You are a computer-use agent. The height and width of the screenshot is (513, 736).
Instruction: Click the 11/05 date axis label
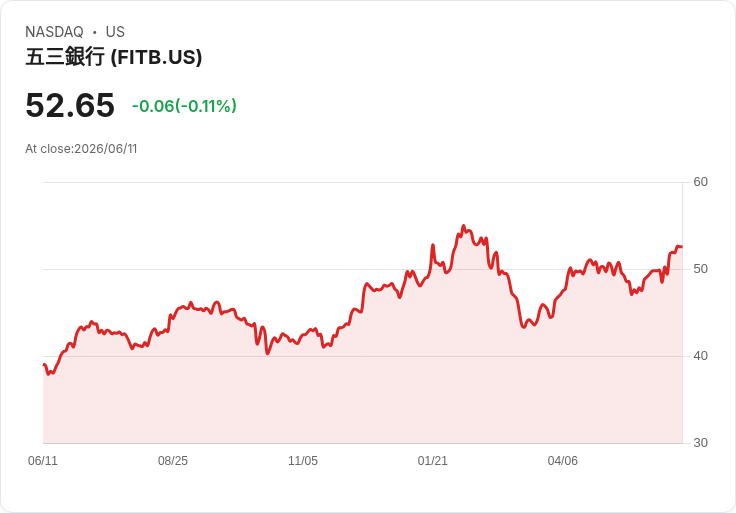point(303,460)
